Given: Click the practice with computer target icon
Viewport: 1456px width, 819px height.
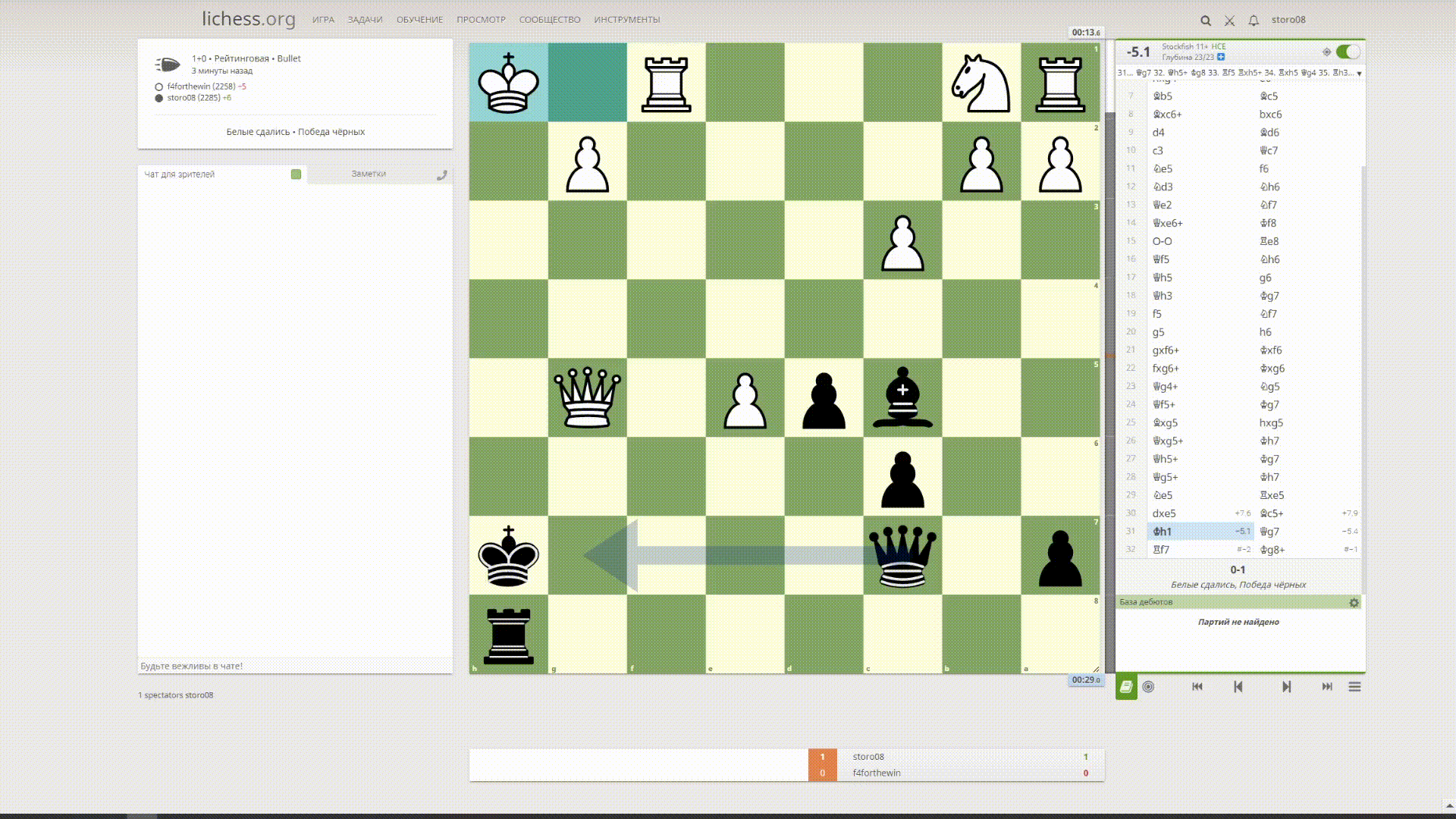Looking at the screenshot, I should point(1148,686).
